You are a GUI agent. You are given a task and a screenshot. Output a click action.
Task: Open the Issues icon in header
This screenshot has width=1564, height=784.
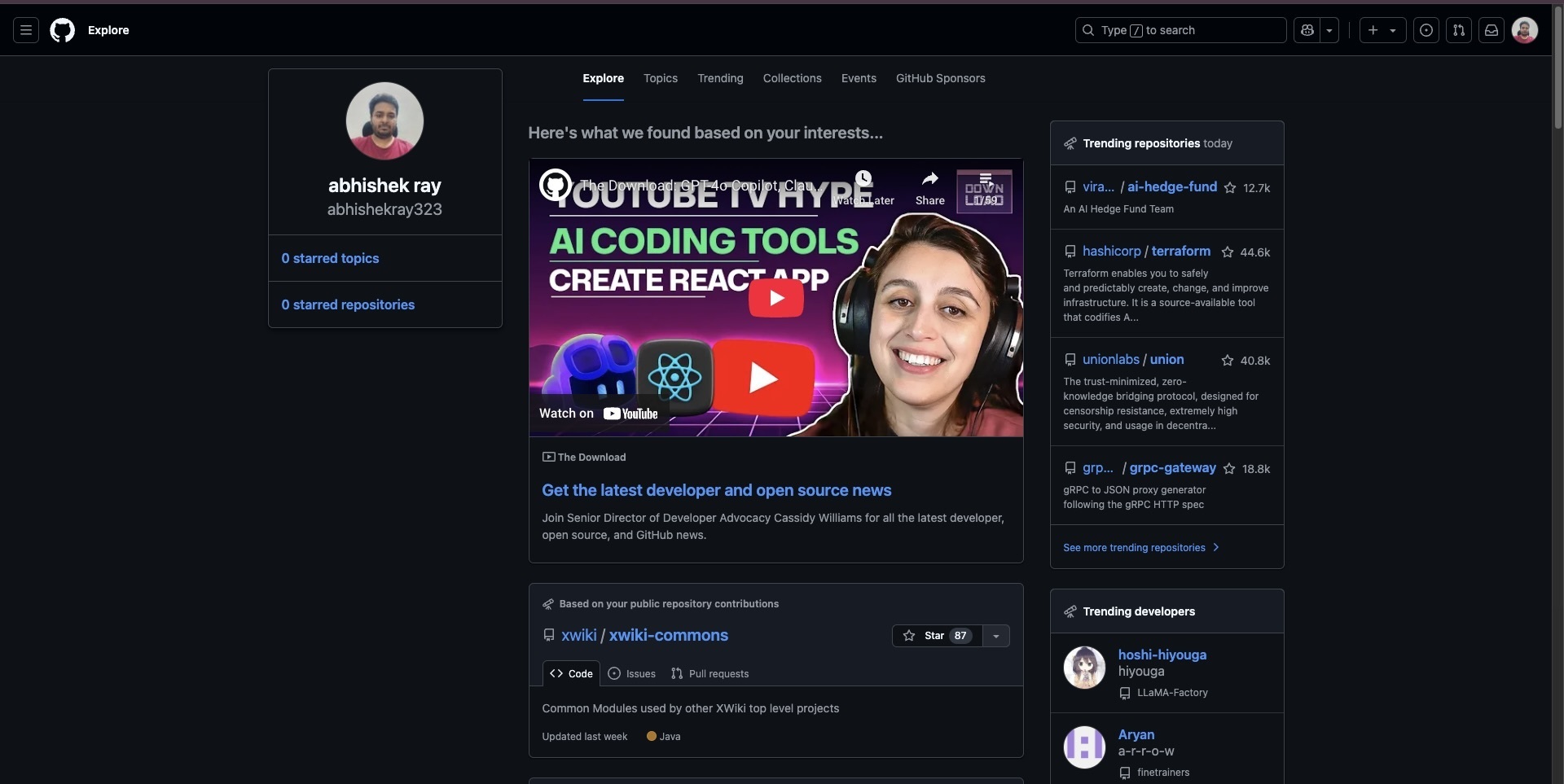click(1426, 30)
